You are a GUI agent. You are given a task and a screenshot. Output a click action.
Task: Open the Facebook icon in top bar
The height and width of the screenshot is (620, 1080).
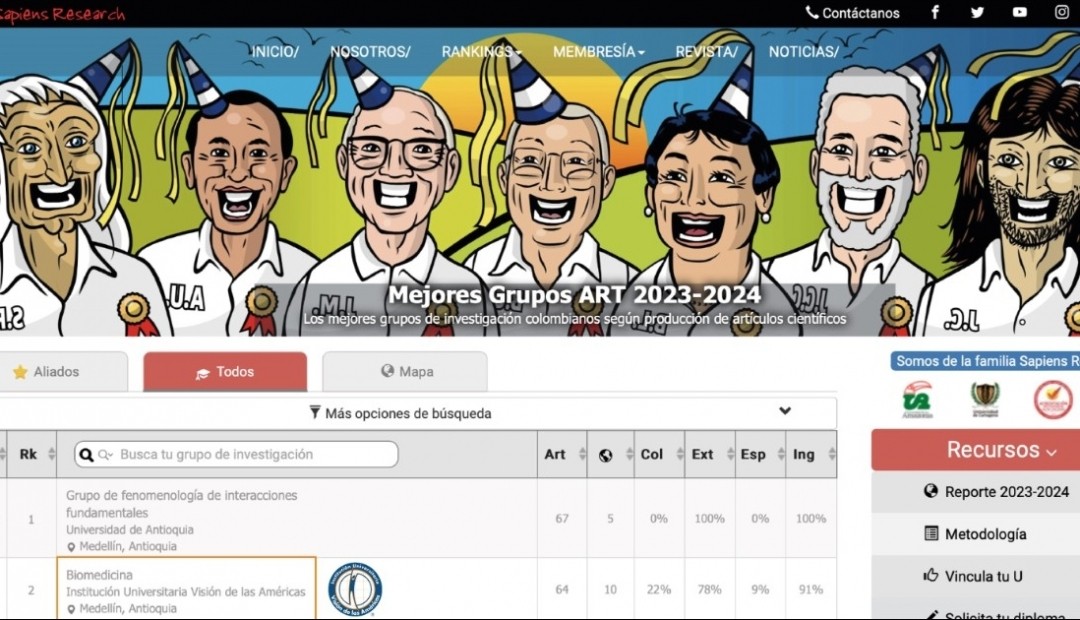935,12
